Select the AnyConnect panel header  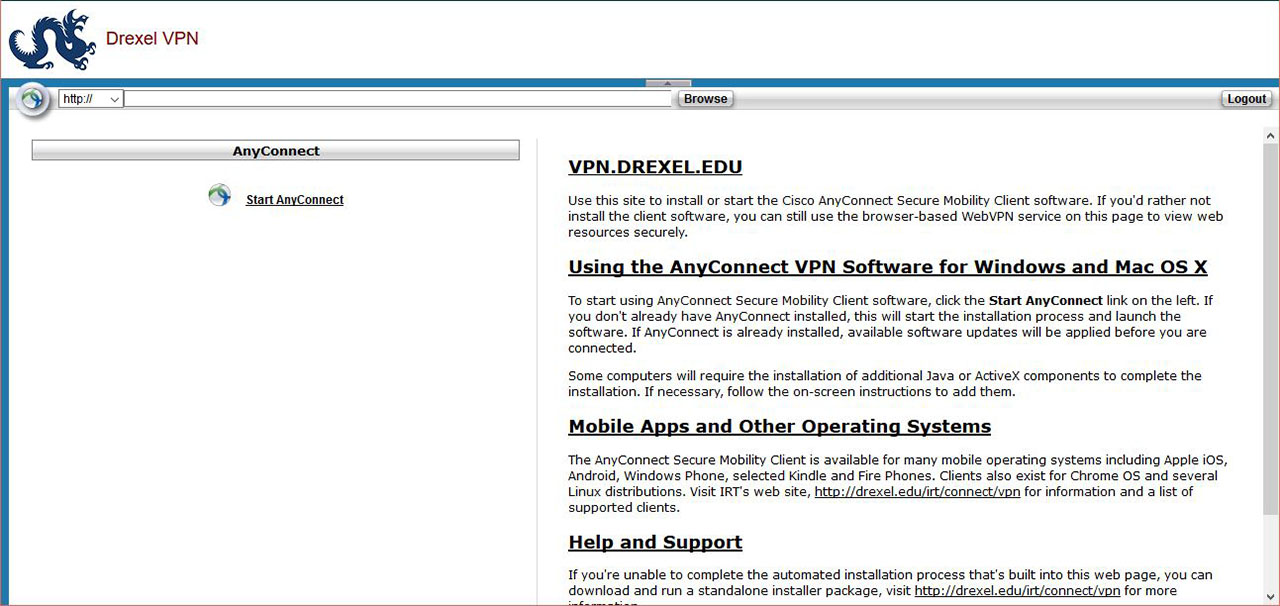pyautogui.click(x=276, y=151)
